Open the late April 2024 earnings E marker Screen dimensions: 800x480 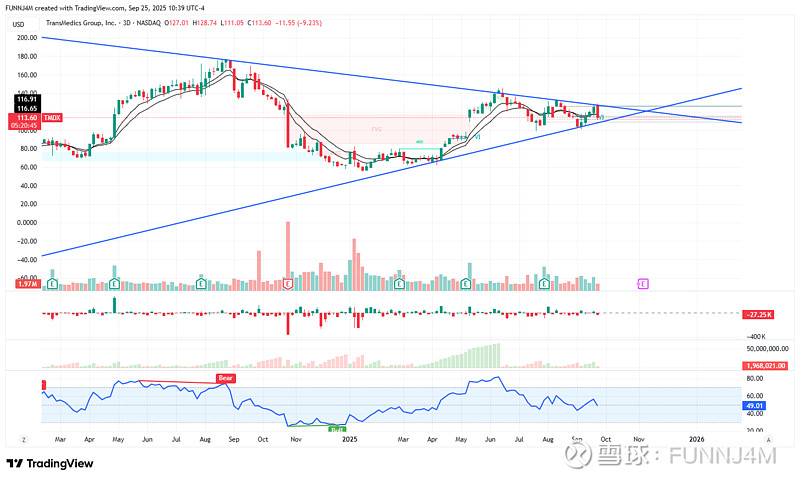(x=114, y=284)
